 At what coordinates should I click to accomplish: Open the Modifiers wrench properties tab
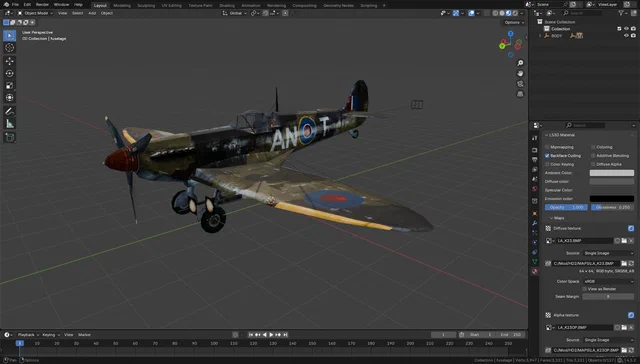coord(535,223)
